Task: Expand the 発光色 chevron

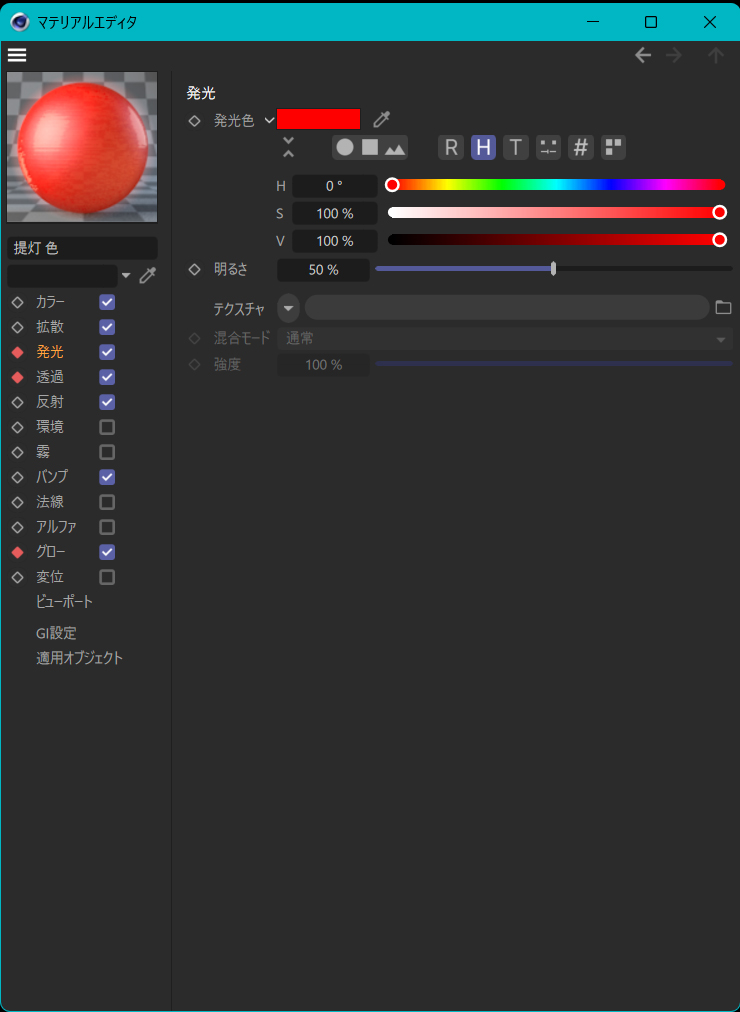Action: pos(269,121)
